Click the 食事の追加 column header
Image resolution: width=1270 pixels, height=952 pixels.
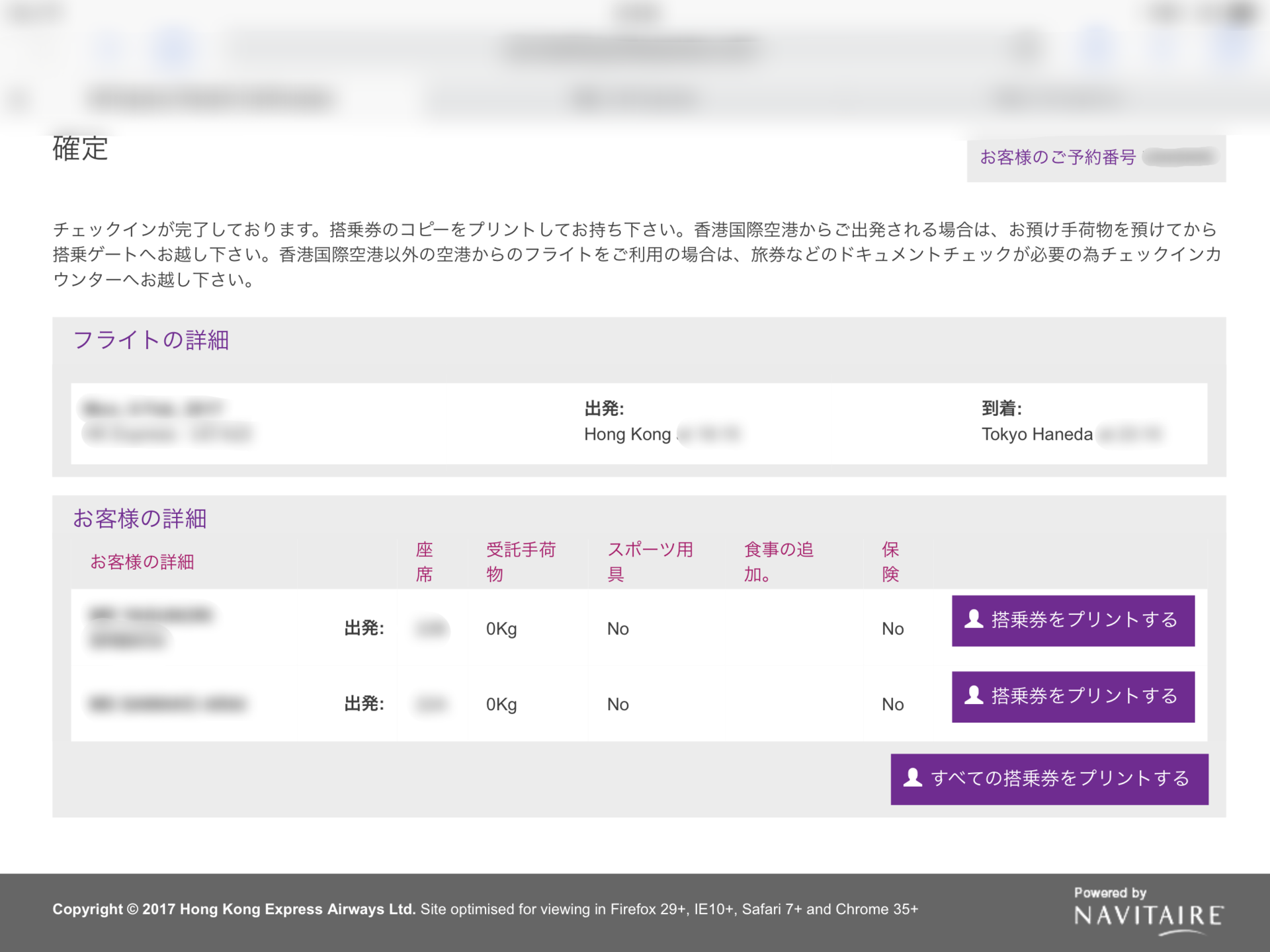coord(779,562)
